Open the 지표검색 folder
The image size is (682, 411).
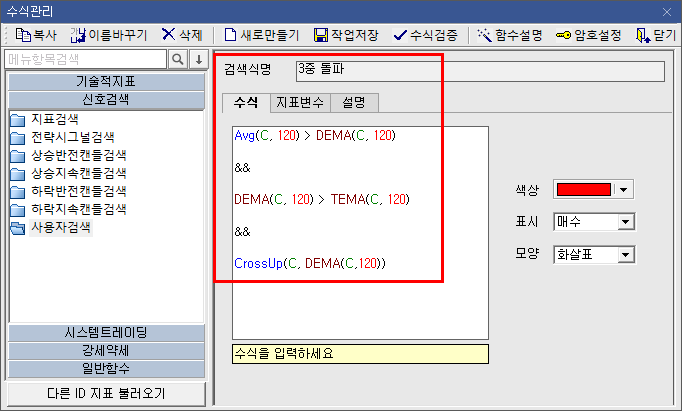coord(44,119)
